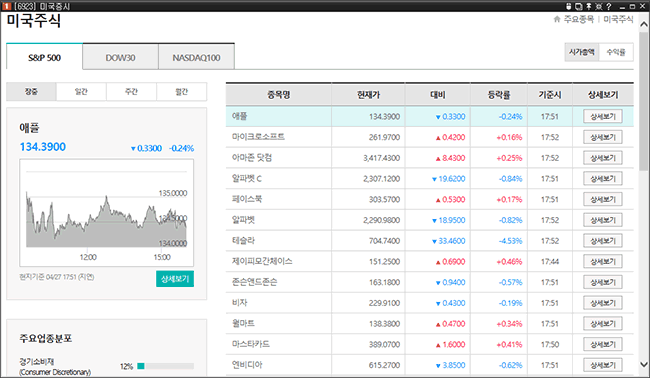This screenshot has height=378, width=650.
Task: Select the 마이크로소프트 stock row
Action: coord(429,137)
